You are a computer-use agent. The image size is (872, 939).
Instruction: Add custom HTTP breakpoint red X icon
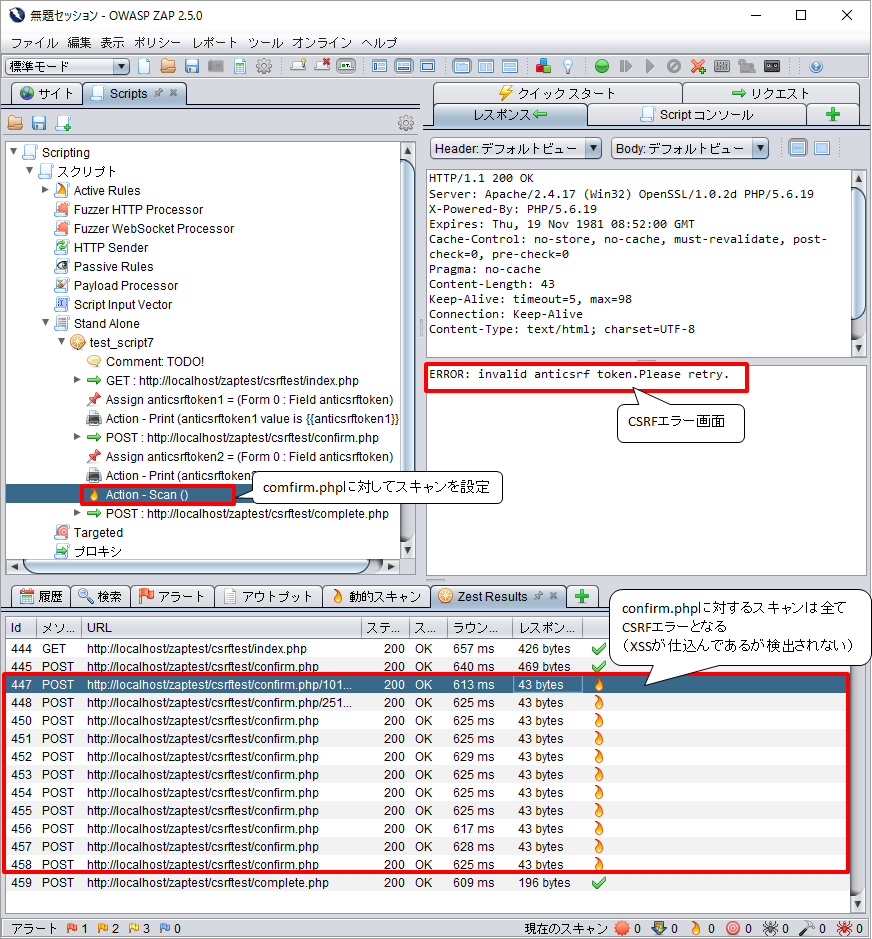click(x=698, y=66)
